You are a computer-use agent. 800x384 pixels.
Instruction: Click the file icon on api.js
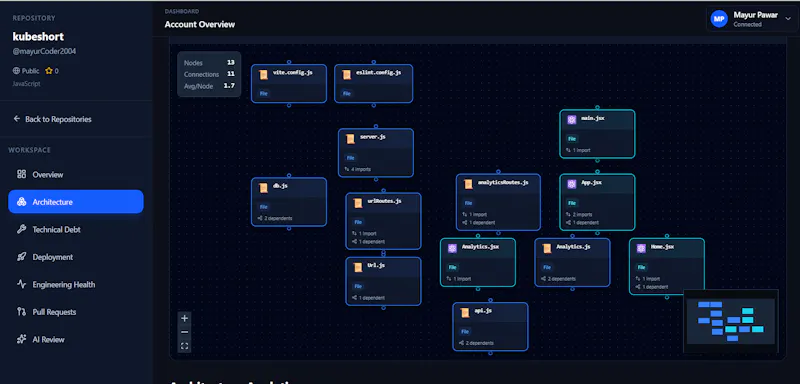click(x=464, y=313)
